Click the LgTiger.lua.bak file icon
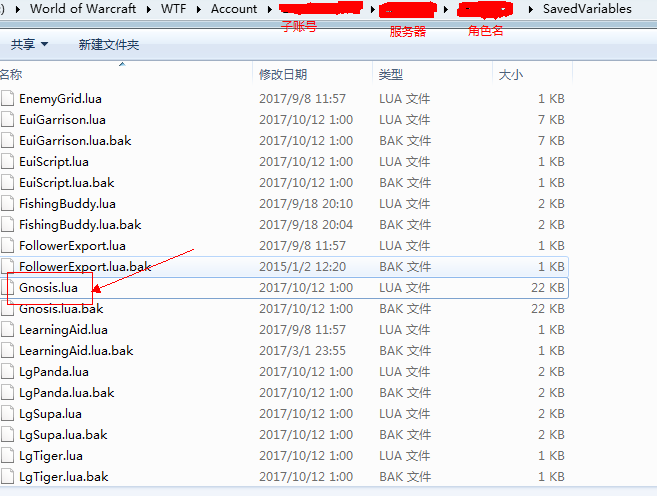The height and width of the screenshot is (496, 657). pos(7,476)
